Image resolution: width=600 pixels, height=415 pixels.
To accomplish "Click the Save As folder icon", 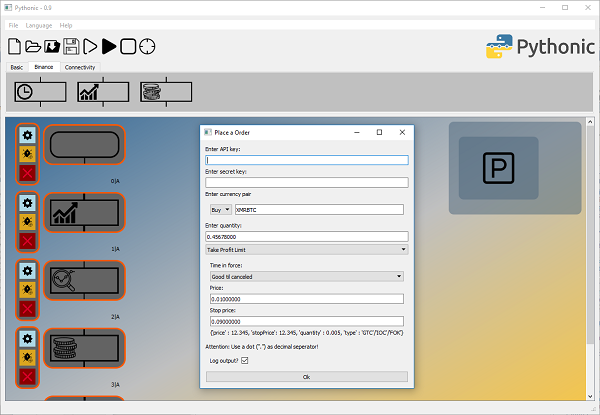I will pos(52,46).
